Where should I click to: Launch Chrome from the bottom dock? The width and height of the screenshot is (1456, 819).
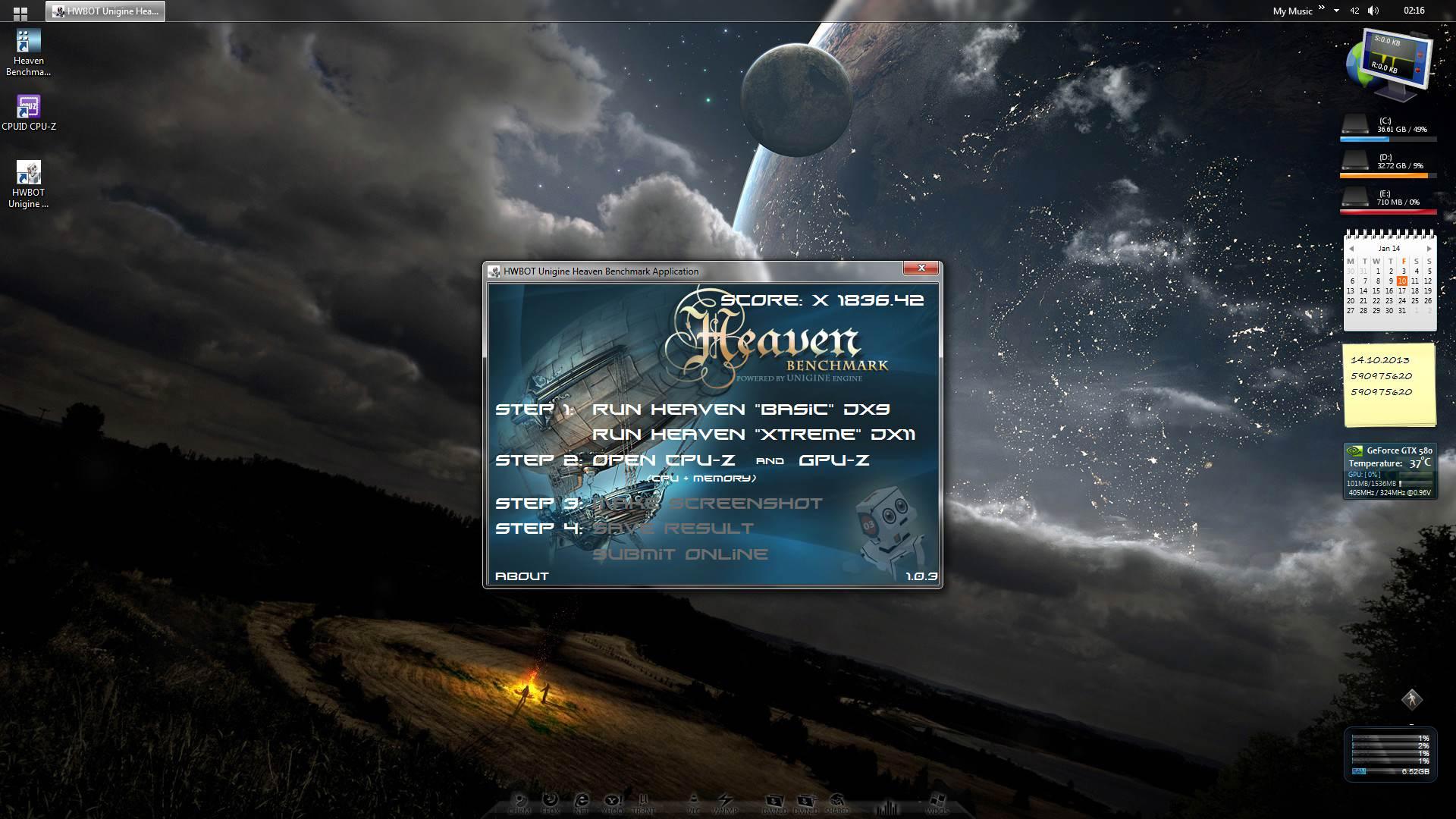(x=519, y=803)
